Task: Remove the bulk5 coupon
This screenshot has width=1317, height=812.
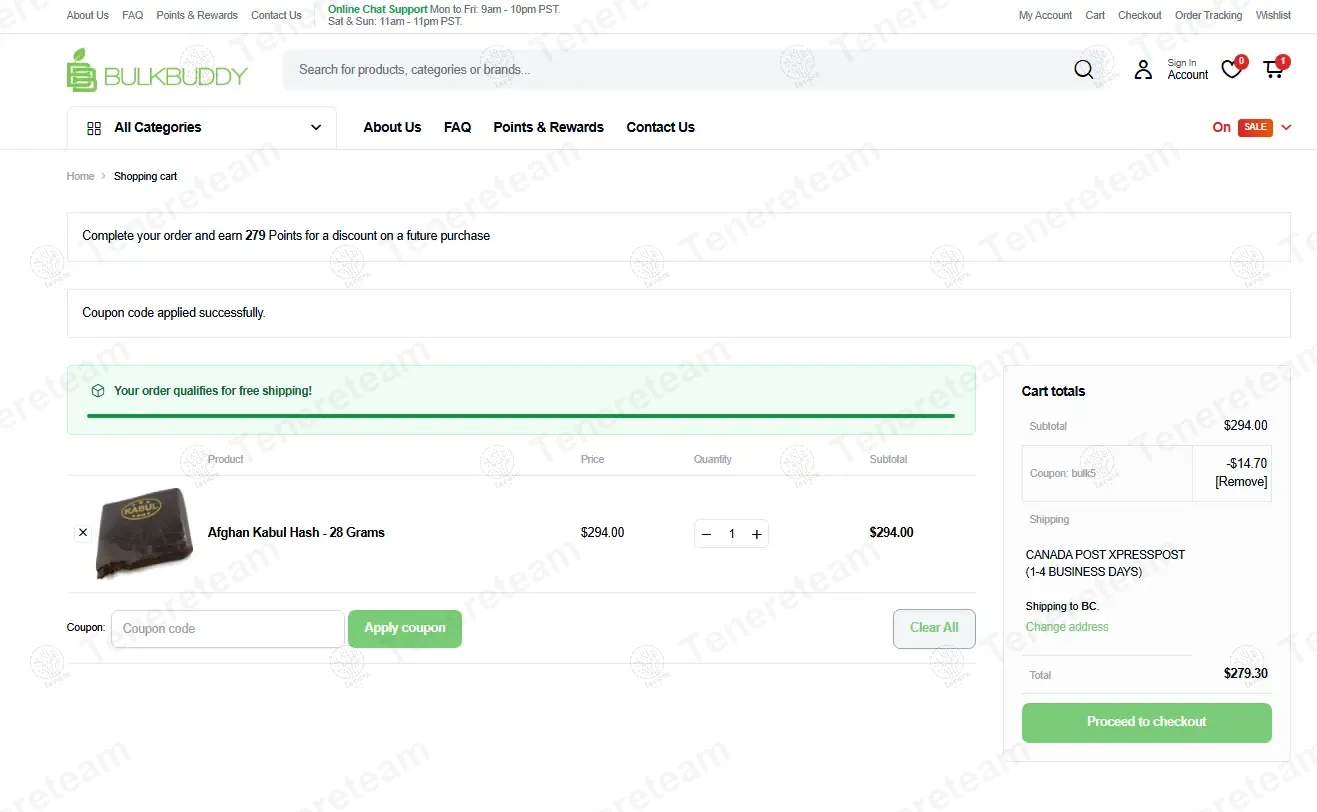Action: click(x=1241, y=482)
